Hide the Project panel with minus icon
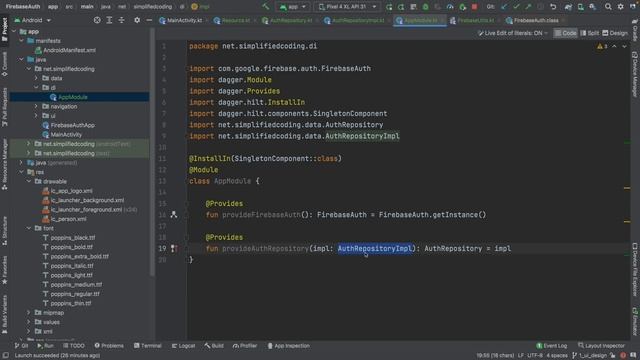The height and width of the screenshot is (360, 640). click(149, 20)
